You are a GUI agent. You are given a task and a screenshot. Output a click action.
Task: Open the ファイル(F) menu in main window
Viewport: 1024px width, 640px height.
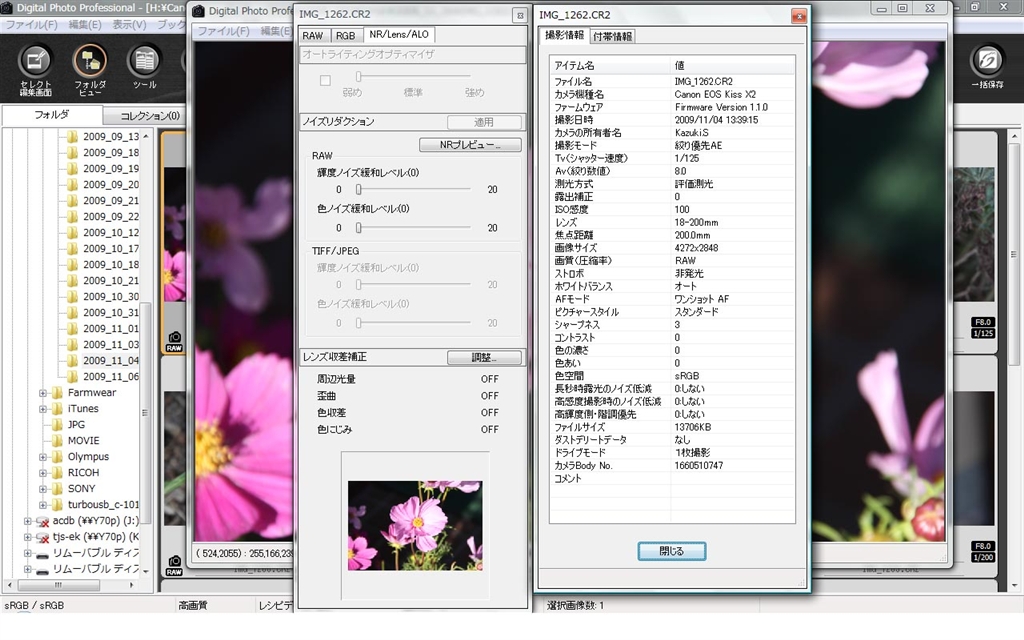coord(29,23)
